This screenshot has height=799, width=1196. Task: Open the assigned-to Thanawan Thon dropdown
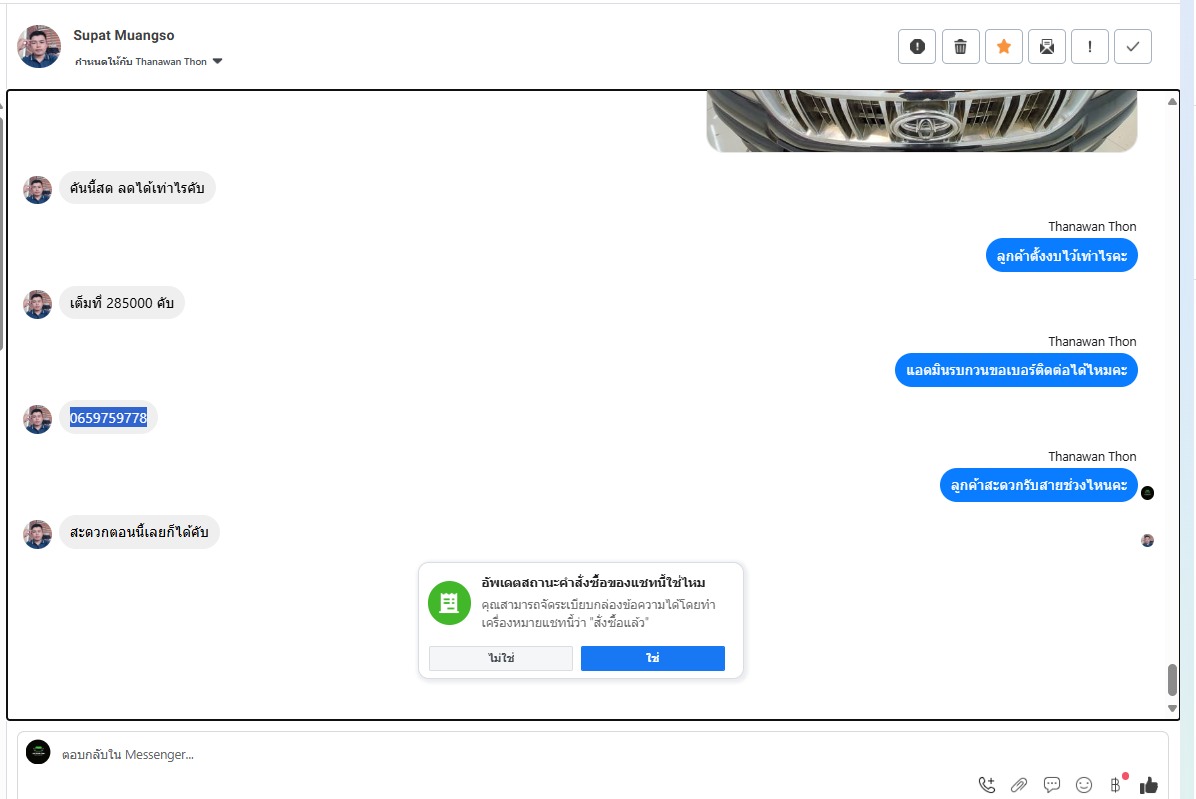[x=148, y=62]
